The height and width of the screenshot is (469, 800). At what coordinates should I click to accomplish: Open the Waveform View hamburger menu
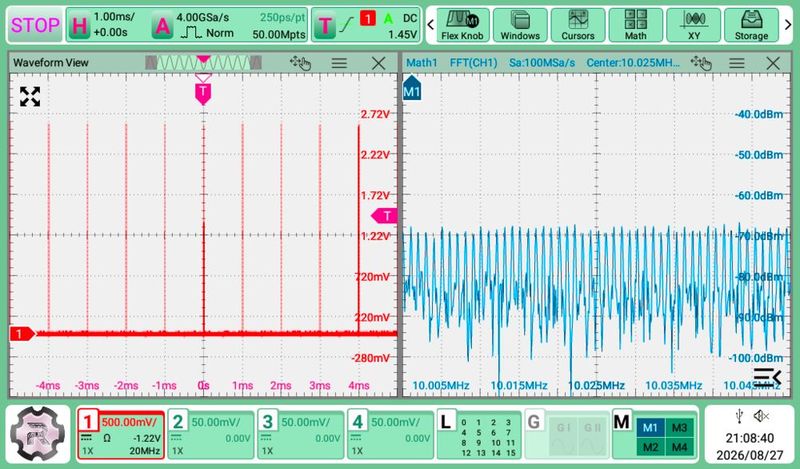coord(339,63)
